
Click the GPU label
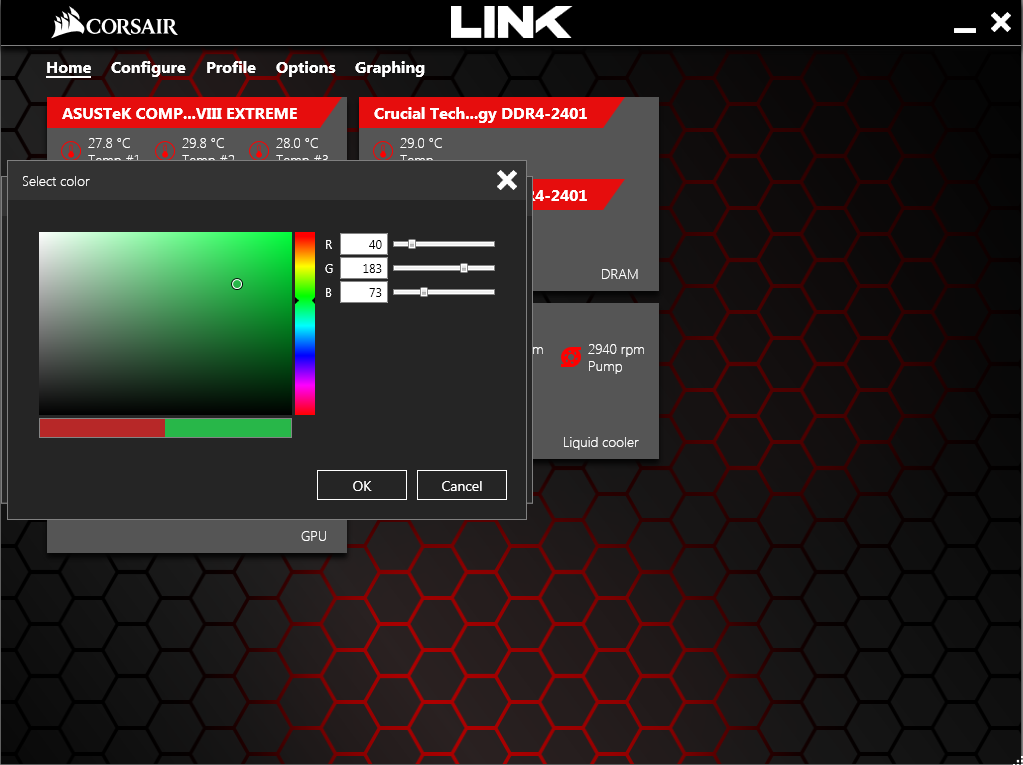coord(313,535)
